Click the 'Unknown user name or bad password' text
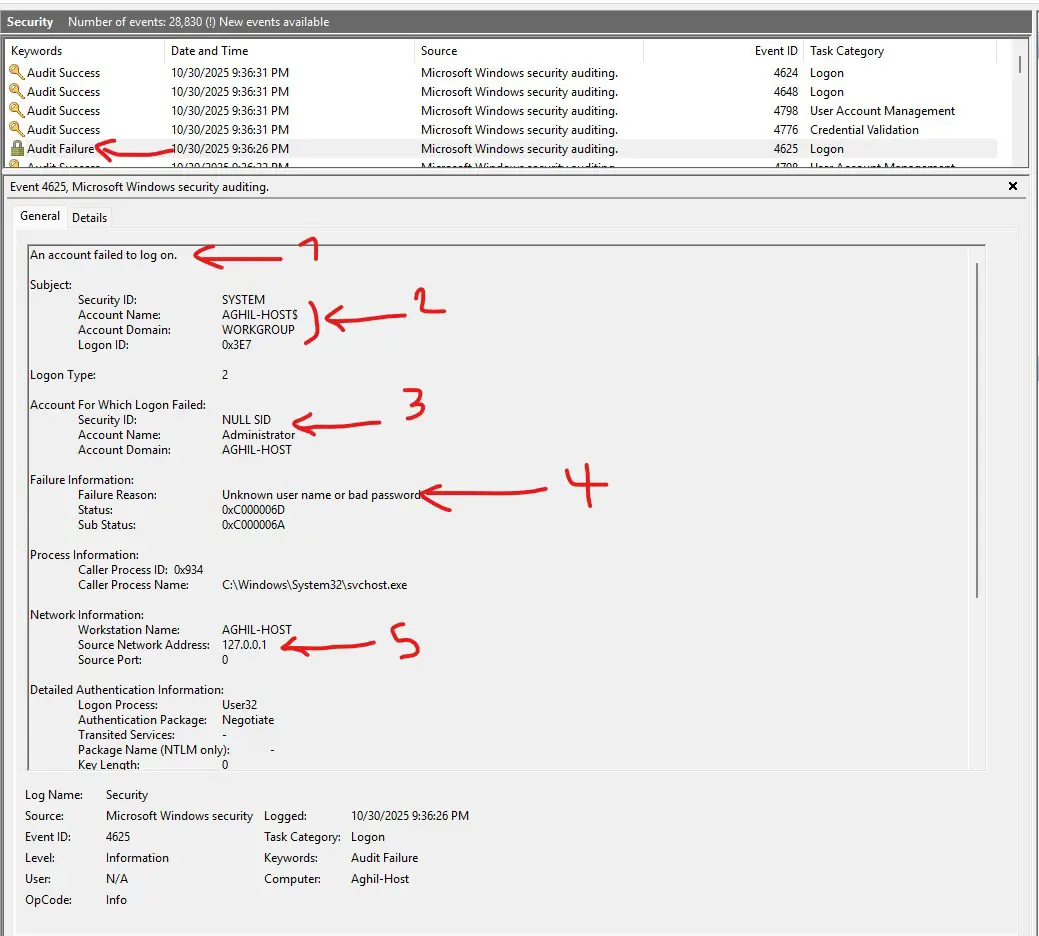The image size is (1039, 936). [x=320, y=495]
